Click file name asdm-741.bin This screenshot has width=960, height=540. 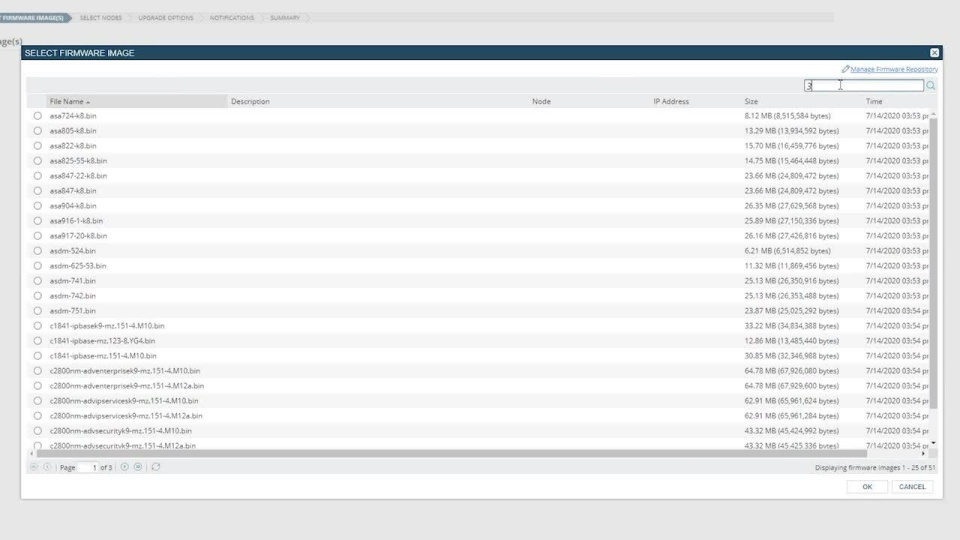coord(72,280)
